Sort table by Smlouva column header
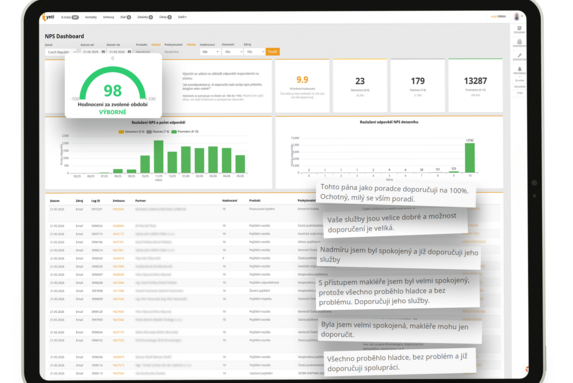The image size is (573, 383). click(x=118, y=201)
